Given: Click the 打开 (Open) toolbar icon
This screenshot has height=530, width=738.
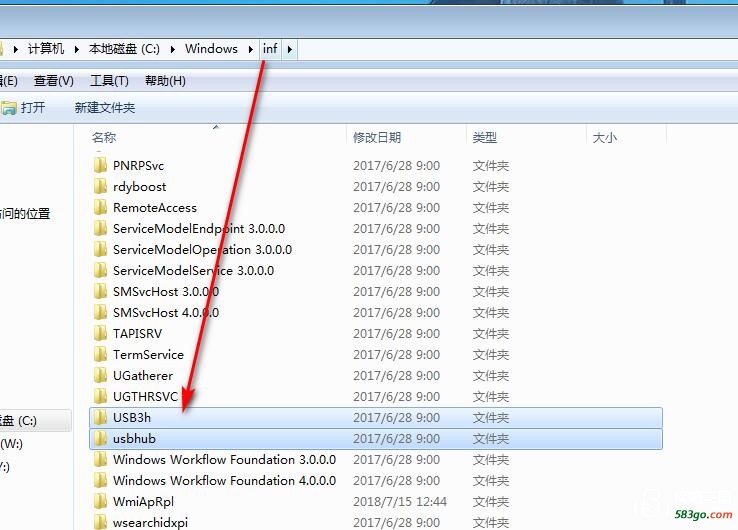Looking at the screenshot, I should [8, 108].
